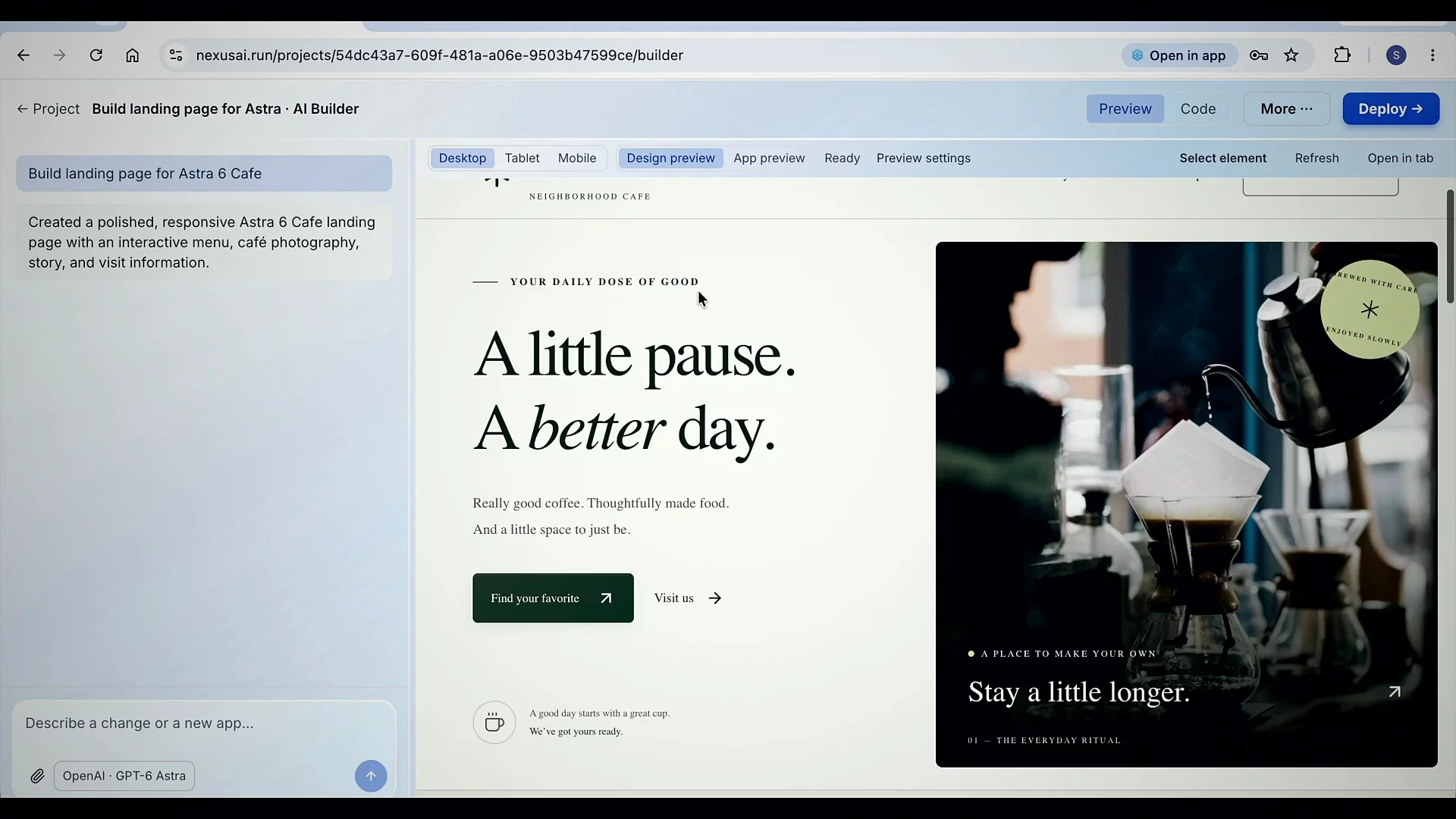Attach a file with paperclip icon

pos(37,776)
